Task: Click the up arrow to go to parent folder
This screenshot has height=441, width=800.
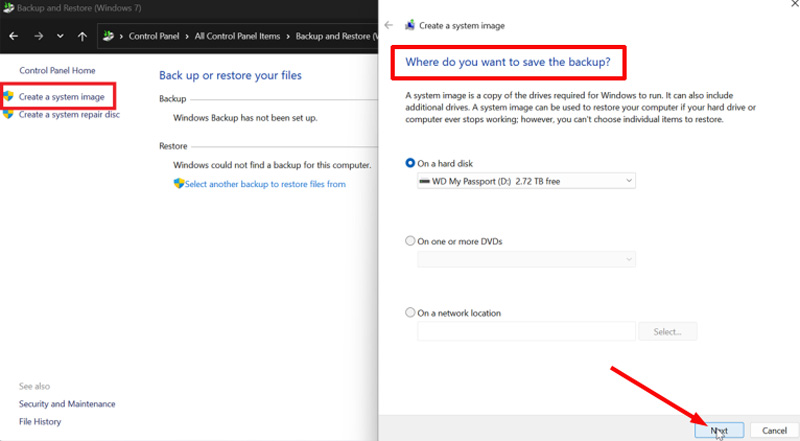Action: [x=82, y=36]
